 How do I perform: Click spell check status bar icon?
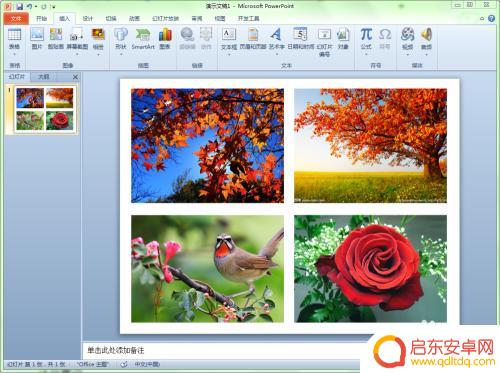tap(124, 364)
